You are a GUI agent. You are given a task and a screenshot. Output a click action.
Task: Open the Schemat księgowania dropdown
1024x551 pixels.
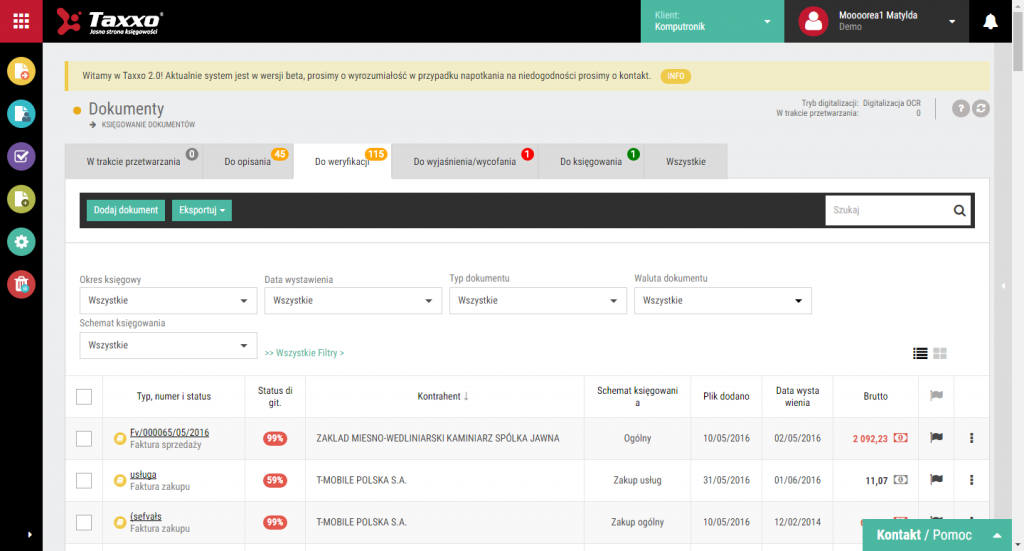click(168, 345)
